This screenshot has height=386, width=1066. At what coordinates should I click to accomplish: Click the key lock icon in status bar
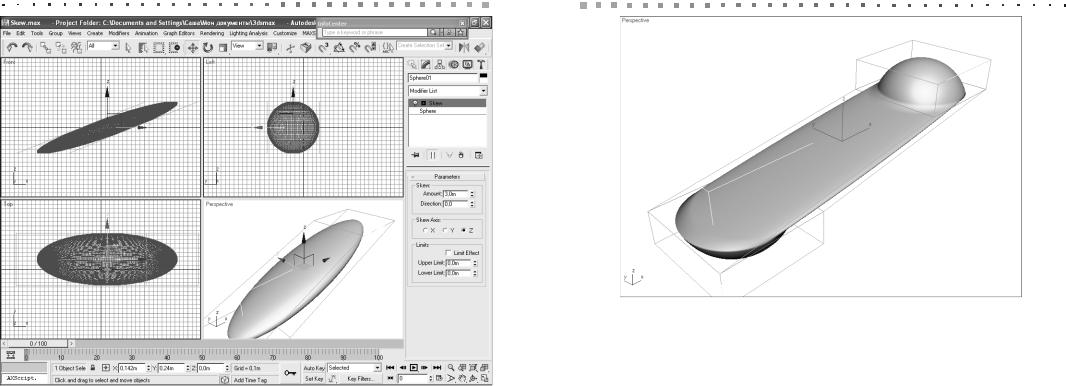[x=290, y=372]
